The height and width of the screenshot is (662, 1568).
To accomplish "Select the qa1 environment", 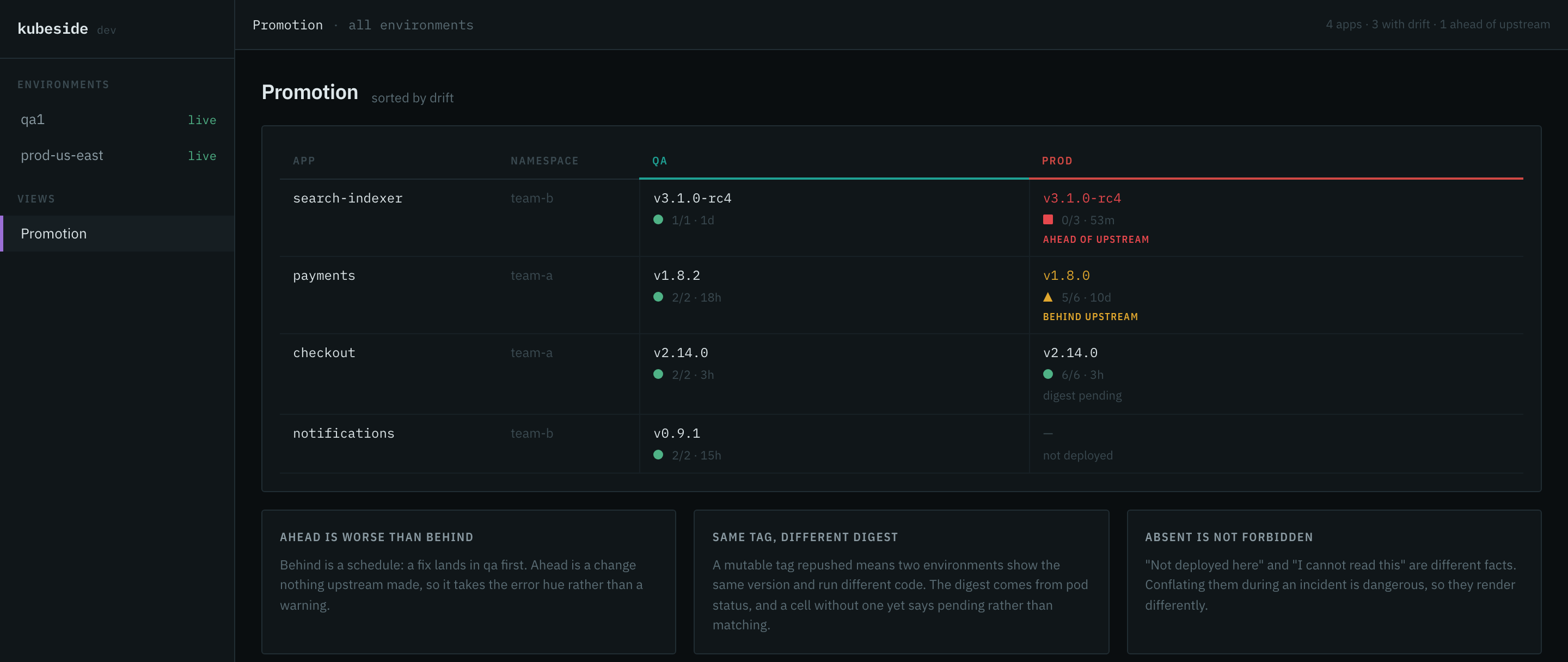I will click(x=118, y=120).
